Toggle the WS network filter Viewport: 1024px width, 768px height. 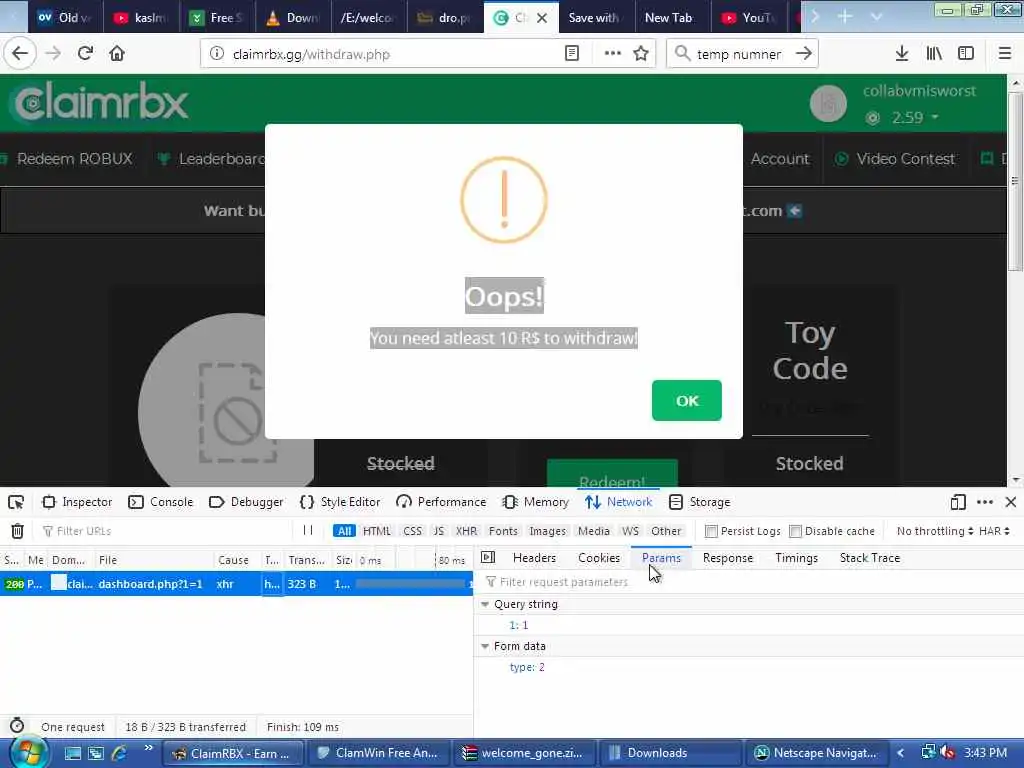coord(630,531)
